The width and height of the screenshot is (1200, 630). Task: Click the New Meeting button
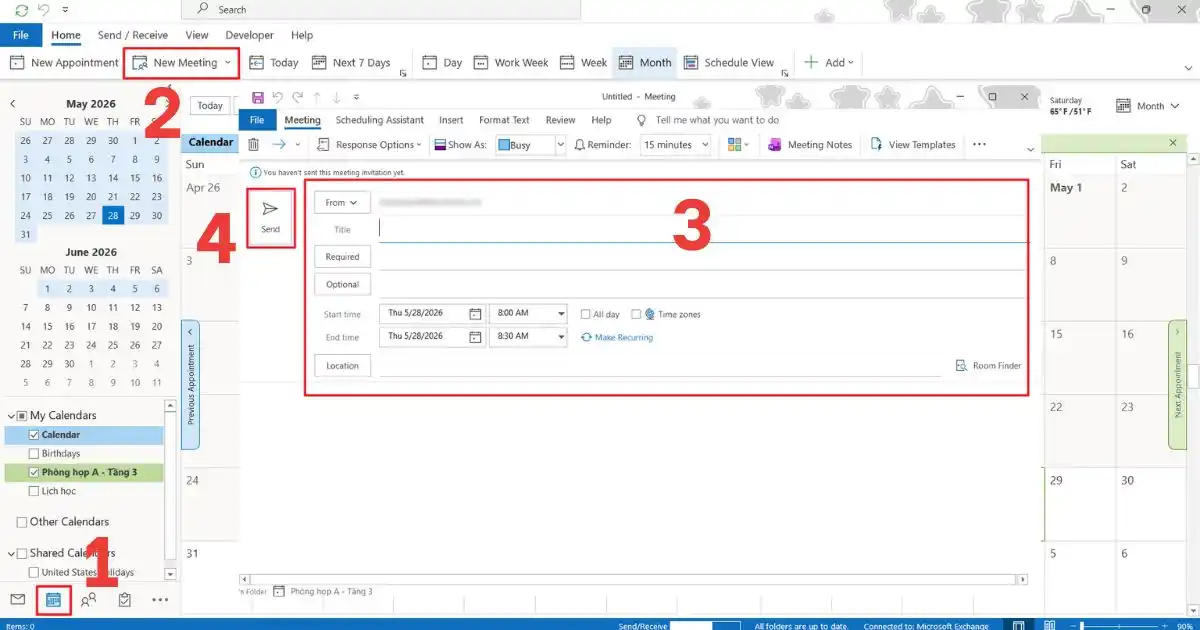175,62
